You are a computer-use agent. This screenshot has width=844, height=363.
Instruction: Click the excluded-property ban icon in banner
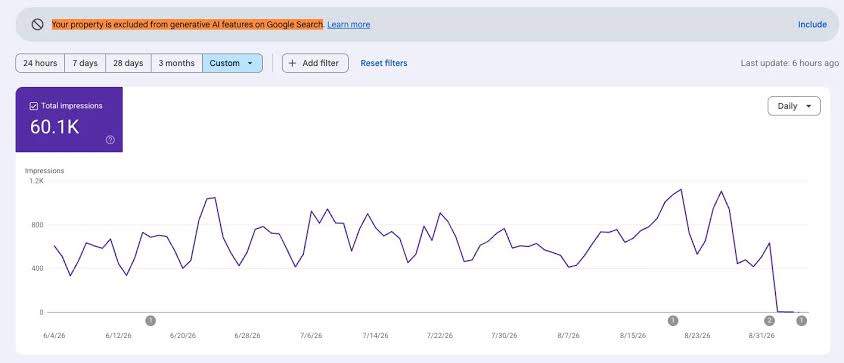[37, 24]
